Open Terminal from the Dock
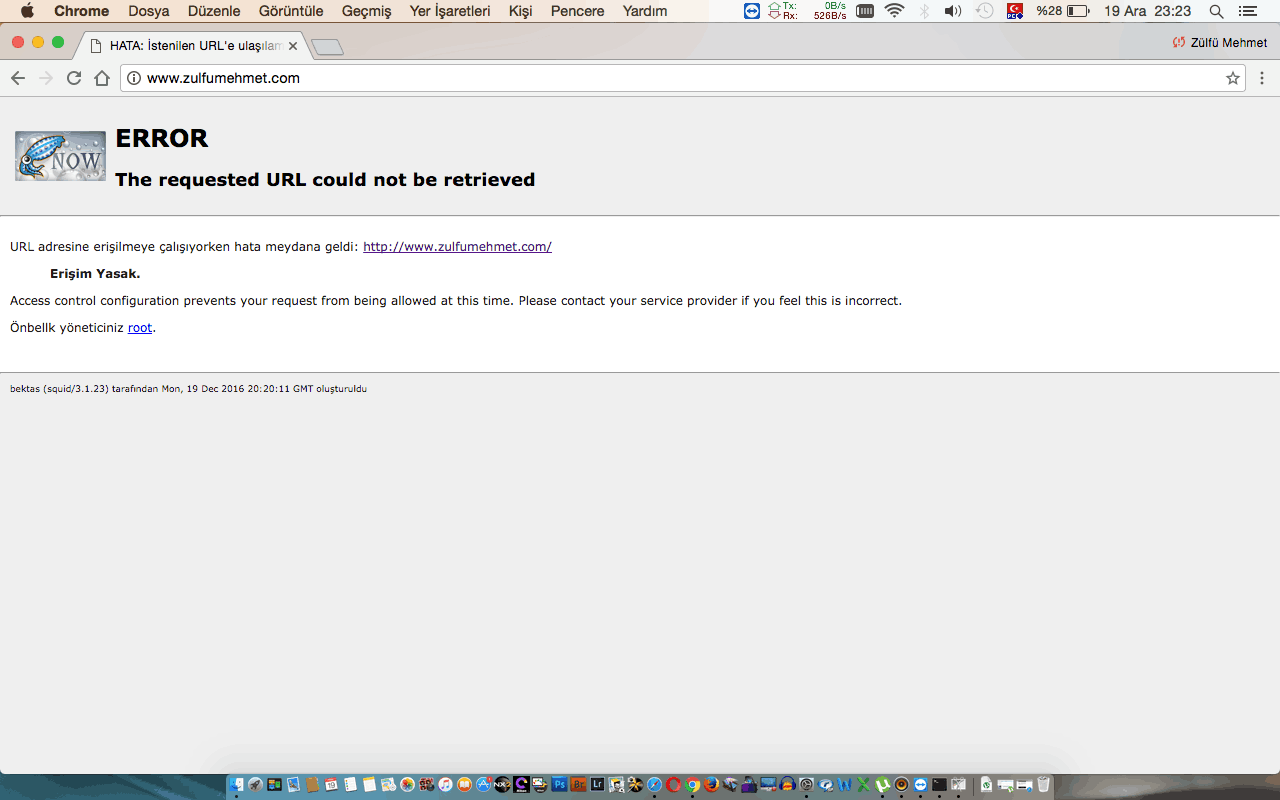 coord(939,785)
